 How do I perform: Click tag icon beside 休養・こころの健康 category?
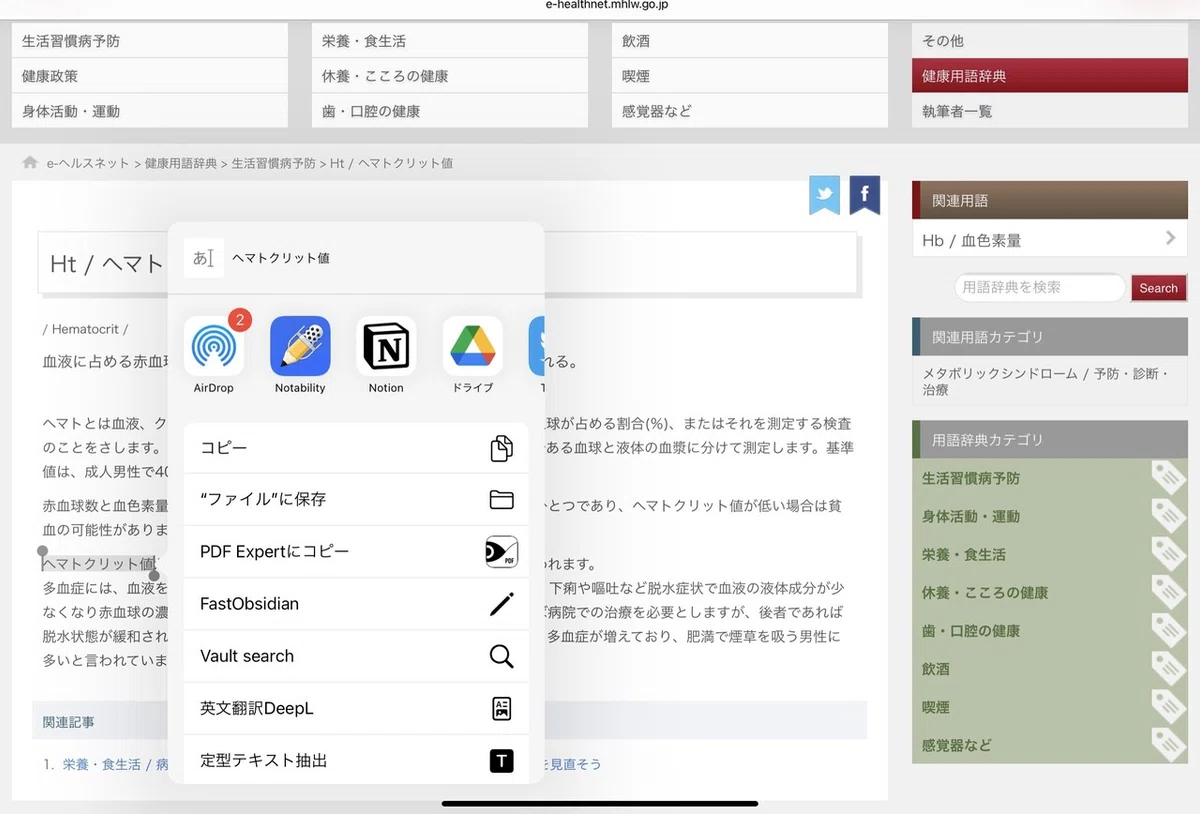1168,593
